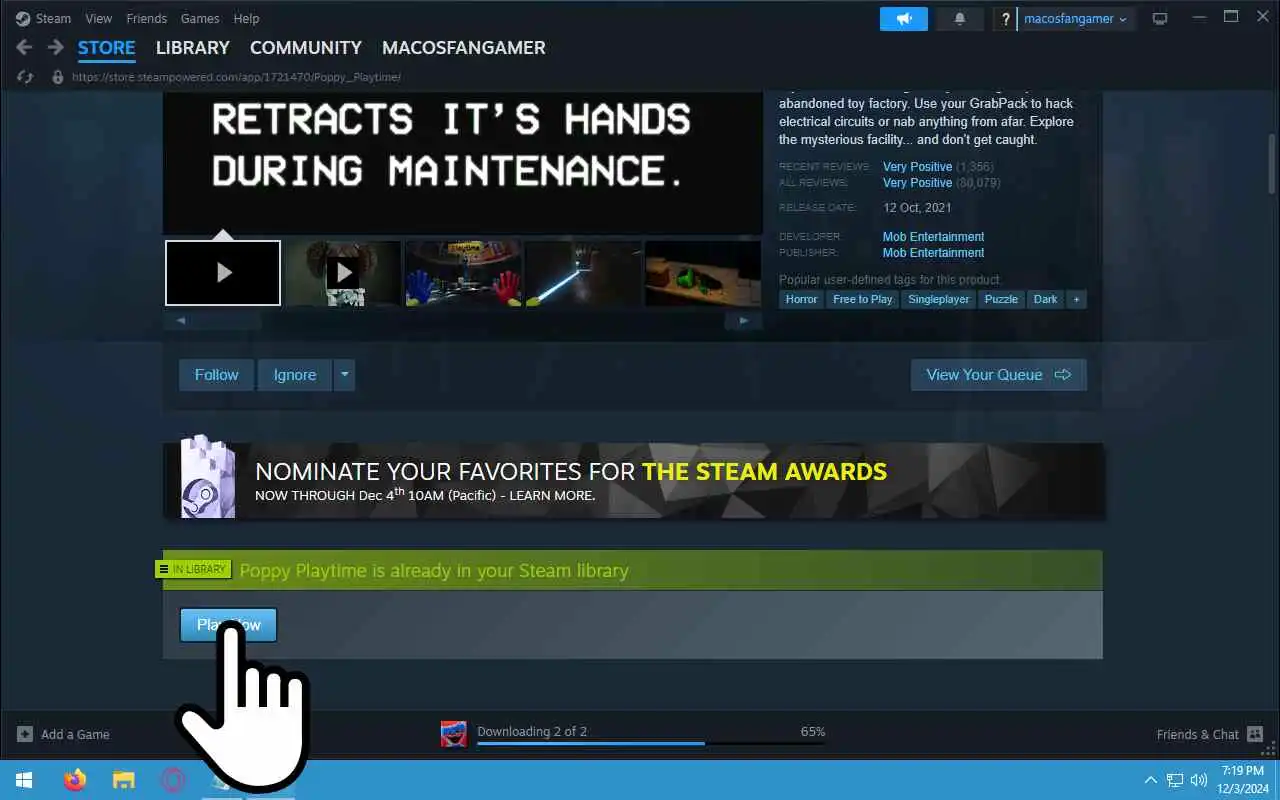Select the Free to Play tag
1280x800 pixels.
pyautogui.click(x=862, y=299)
